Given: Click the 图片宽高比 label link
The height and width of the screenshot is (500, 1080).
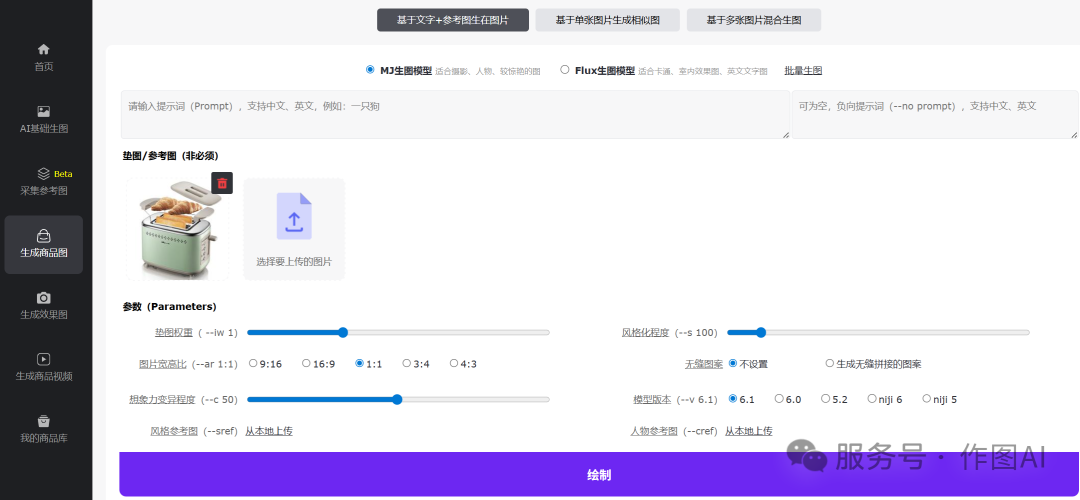Looking at the screenshot, I should tap(163, 364).
